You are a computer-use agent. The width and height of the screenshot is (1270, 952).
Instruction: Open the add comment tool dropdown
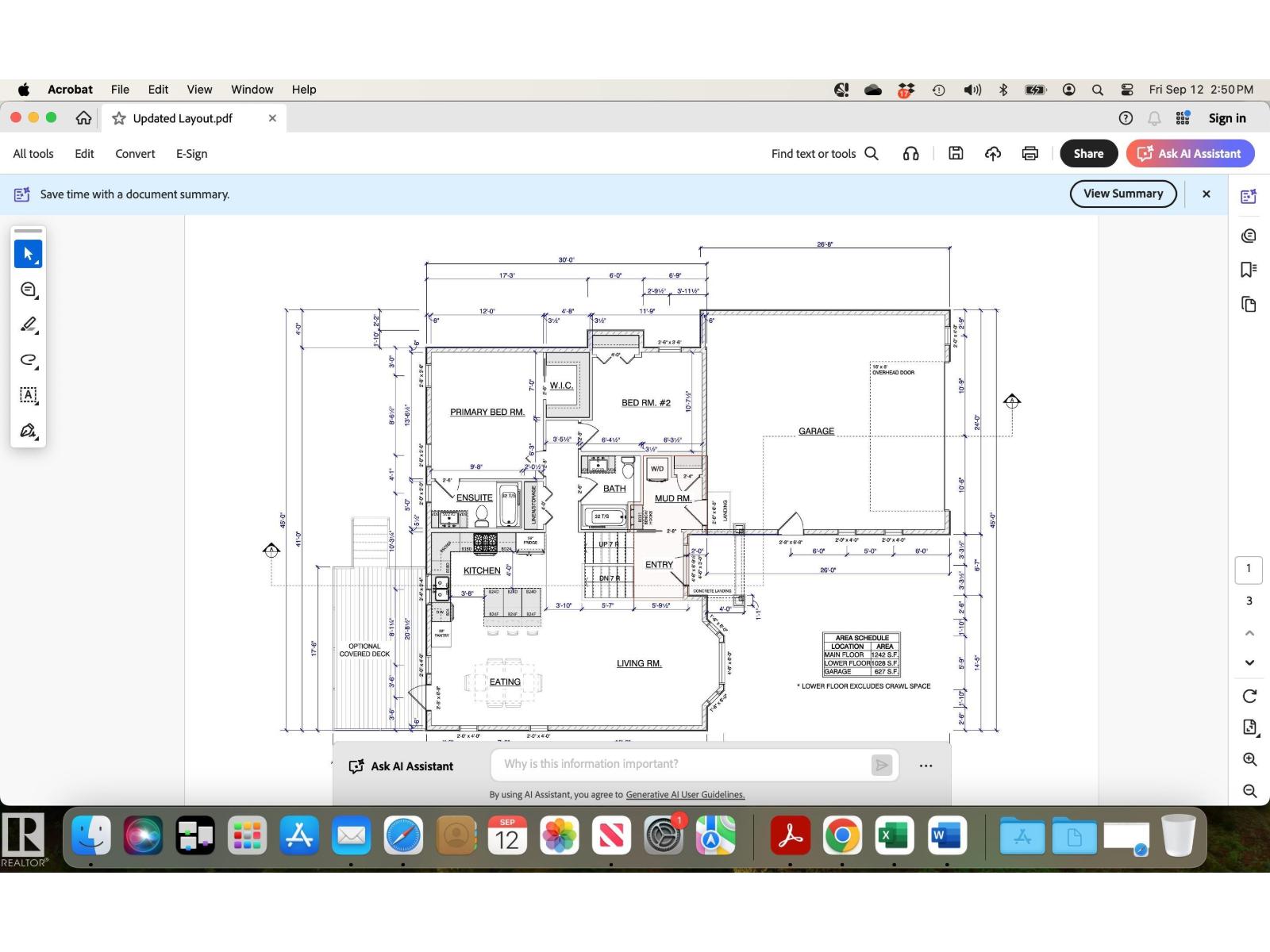(29, 290)
